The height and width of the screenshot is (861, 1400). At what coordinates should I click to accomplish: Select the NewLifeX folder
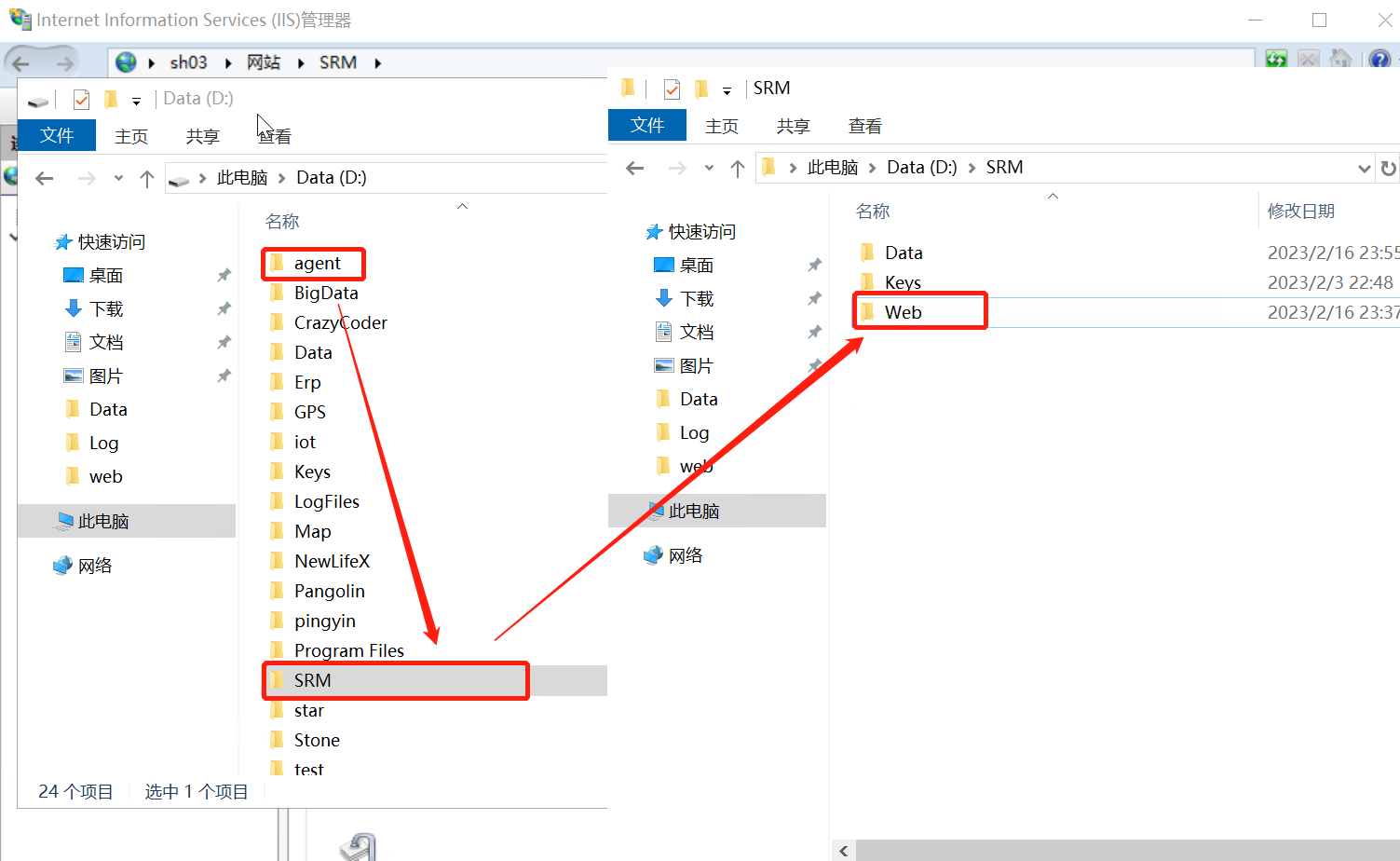point(332,562)
